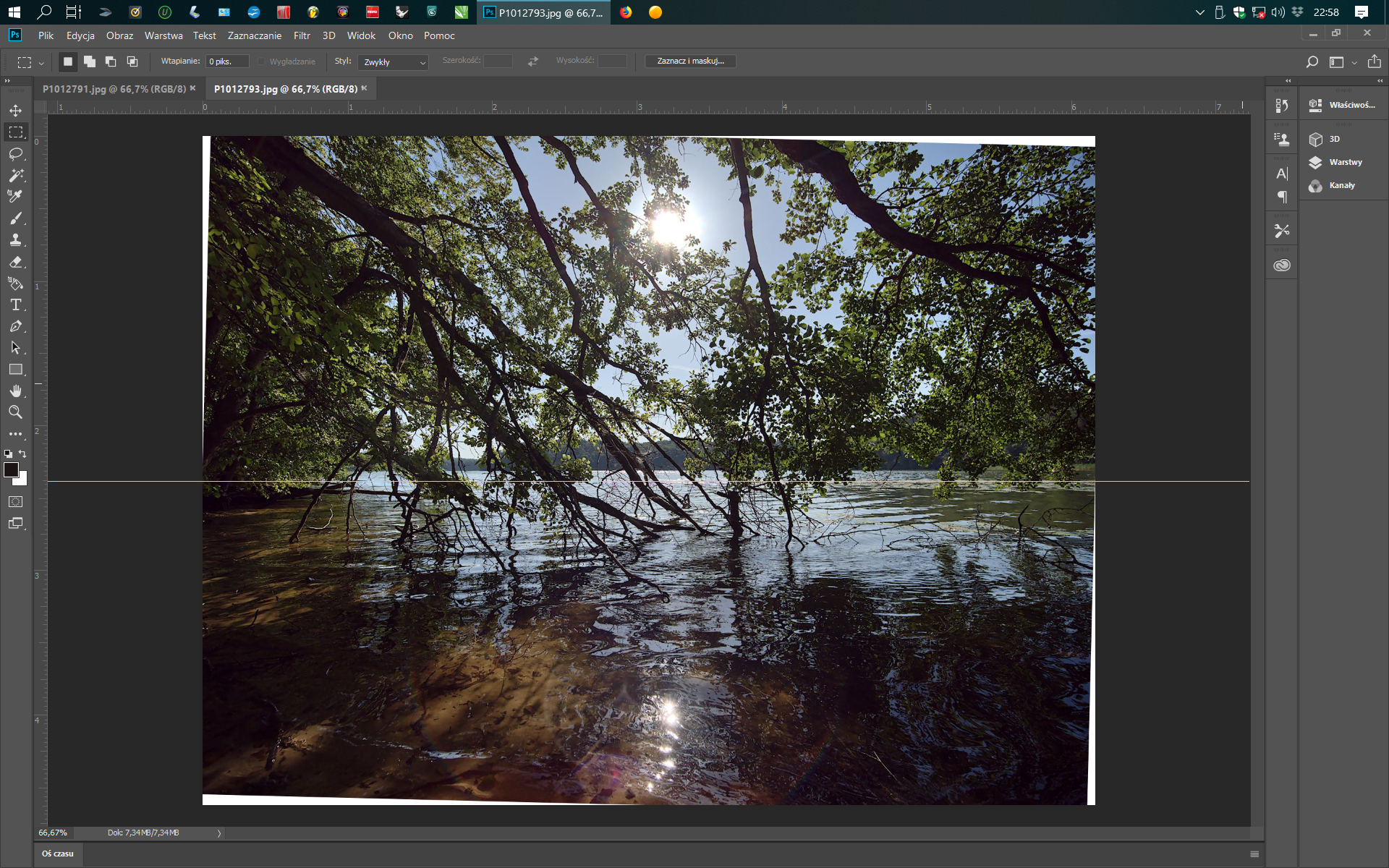Select the Lasso tool

pos(15,154)
